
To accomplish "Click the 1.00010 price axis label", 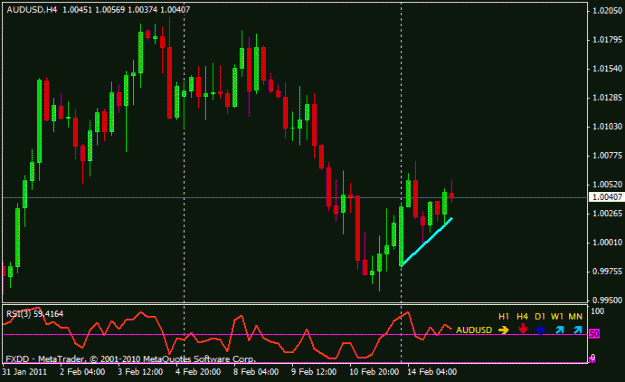I will [x=607, y=242].
